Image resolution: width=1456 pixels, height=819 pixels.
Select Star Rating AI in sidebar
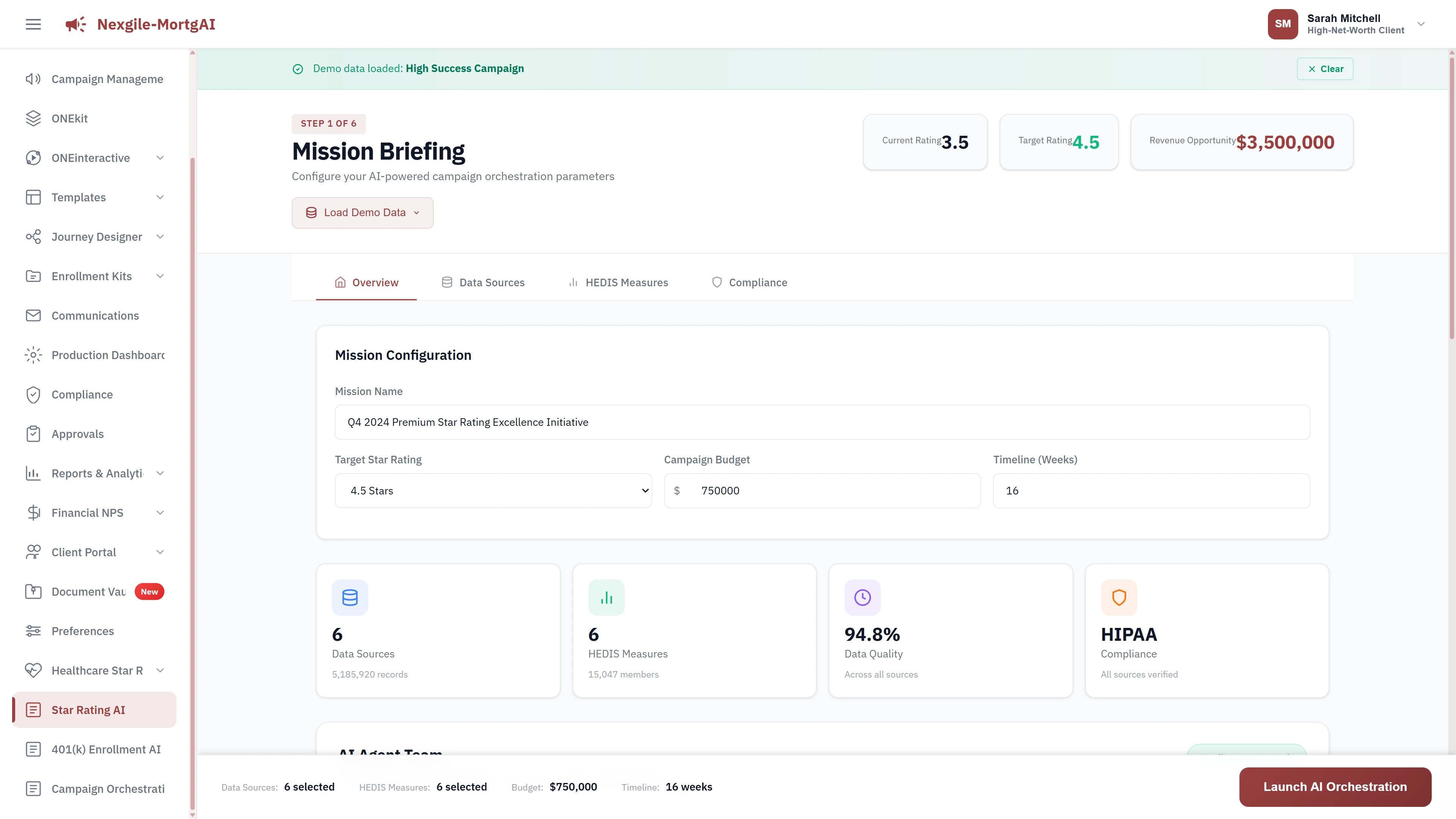pyautogui.click(x=88, y=709)
